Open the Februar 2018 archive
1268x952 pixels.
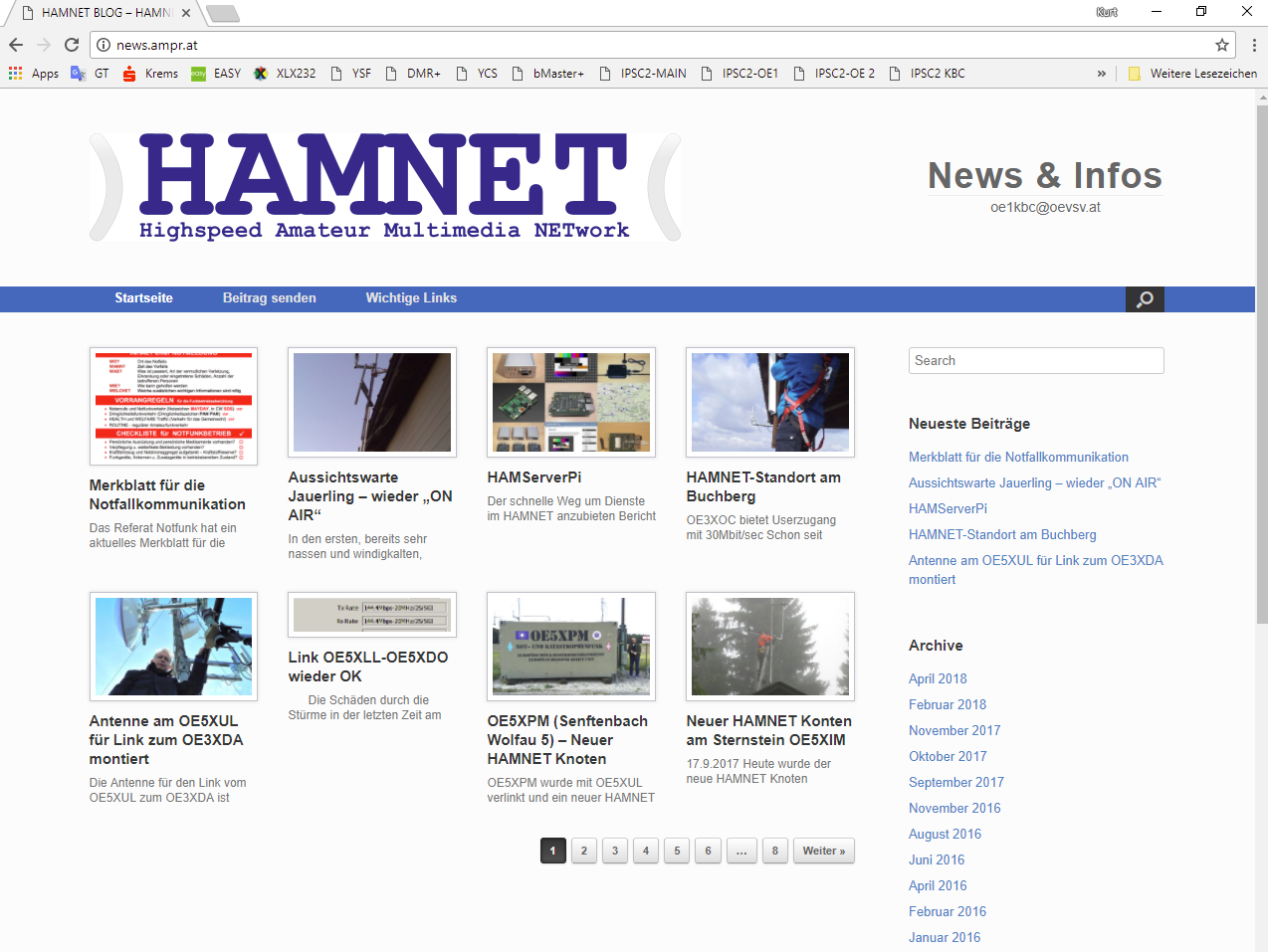948,704
